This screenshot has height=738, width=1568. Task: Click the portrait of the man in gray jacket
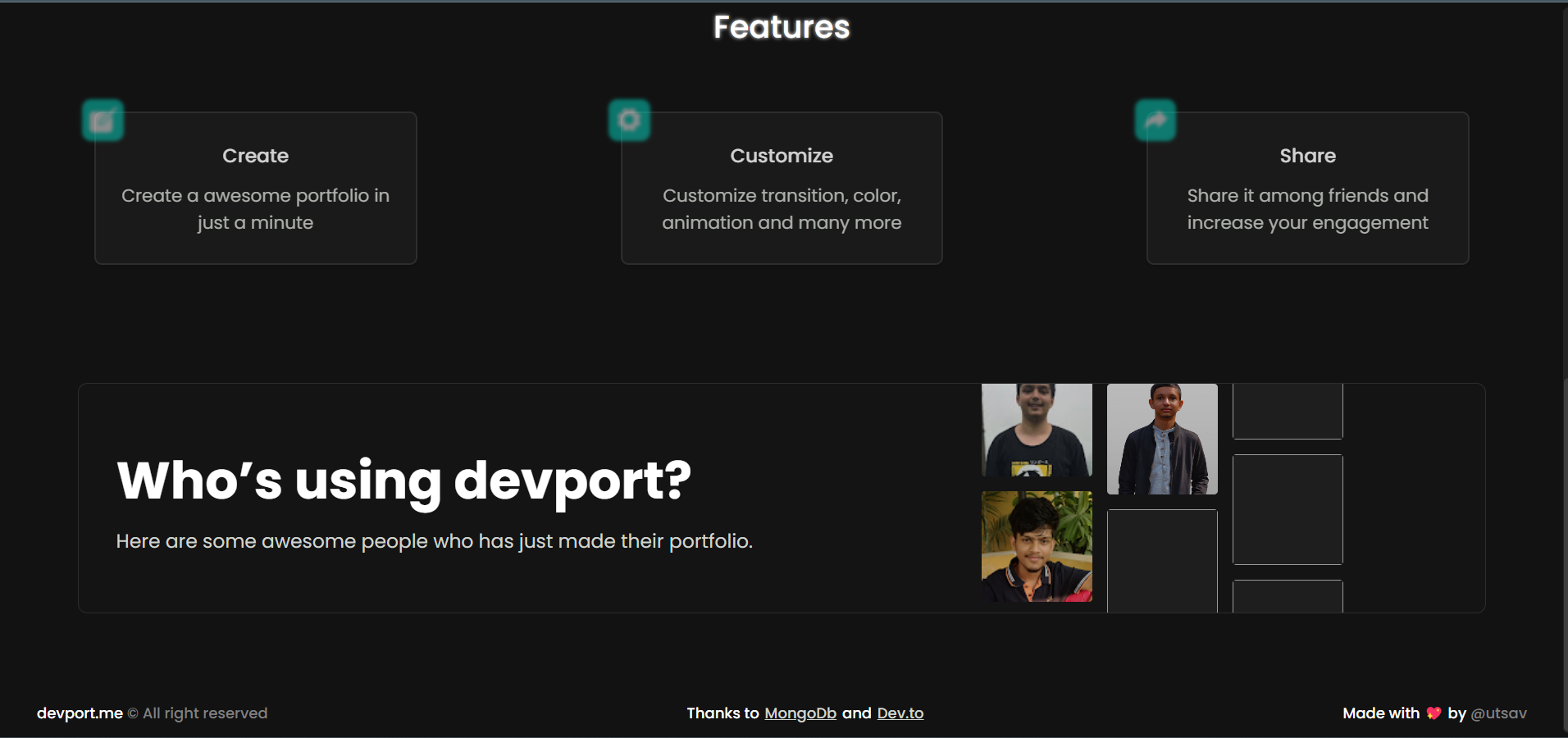click(1162, 439)
